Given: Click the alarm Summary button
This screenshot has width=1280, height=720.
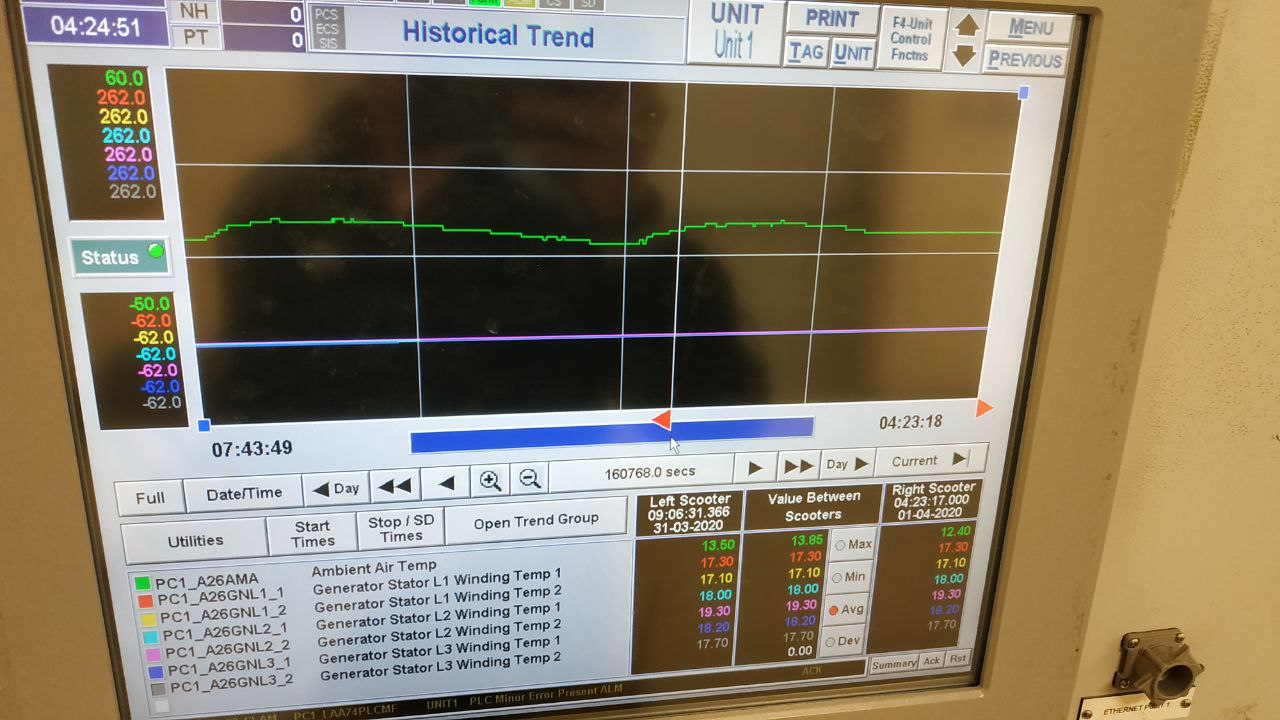Looking at the screenshot, I should 894,664.
